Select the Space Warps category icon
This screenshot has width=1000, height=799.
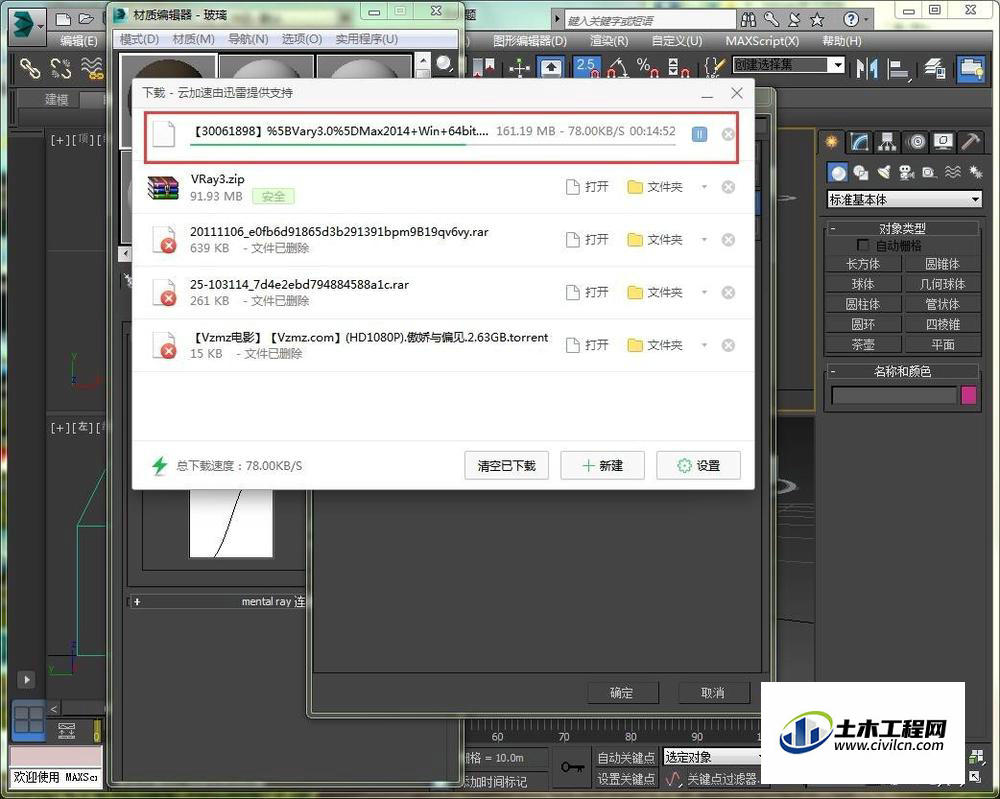[952, 172]
